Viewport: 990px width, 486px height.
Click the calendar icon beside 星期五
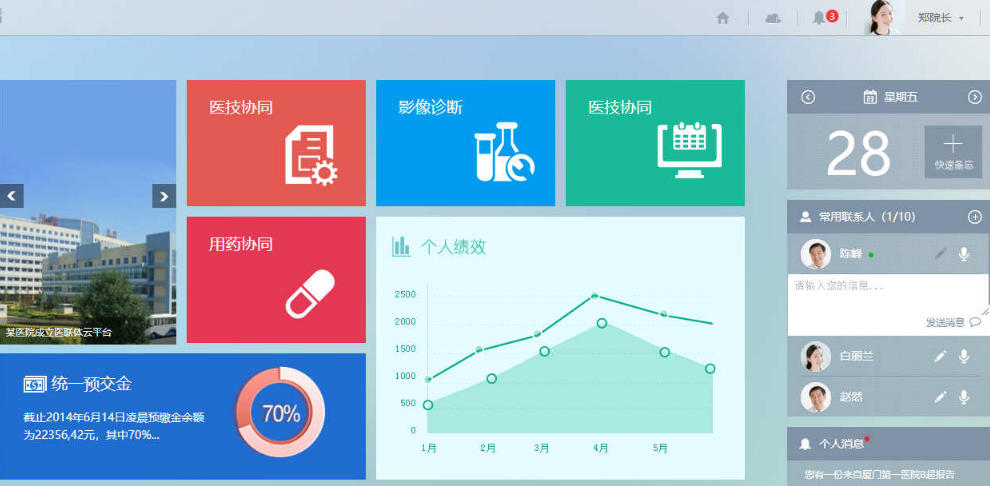point(870,97)
